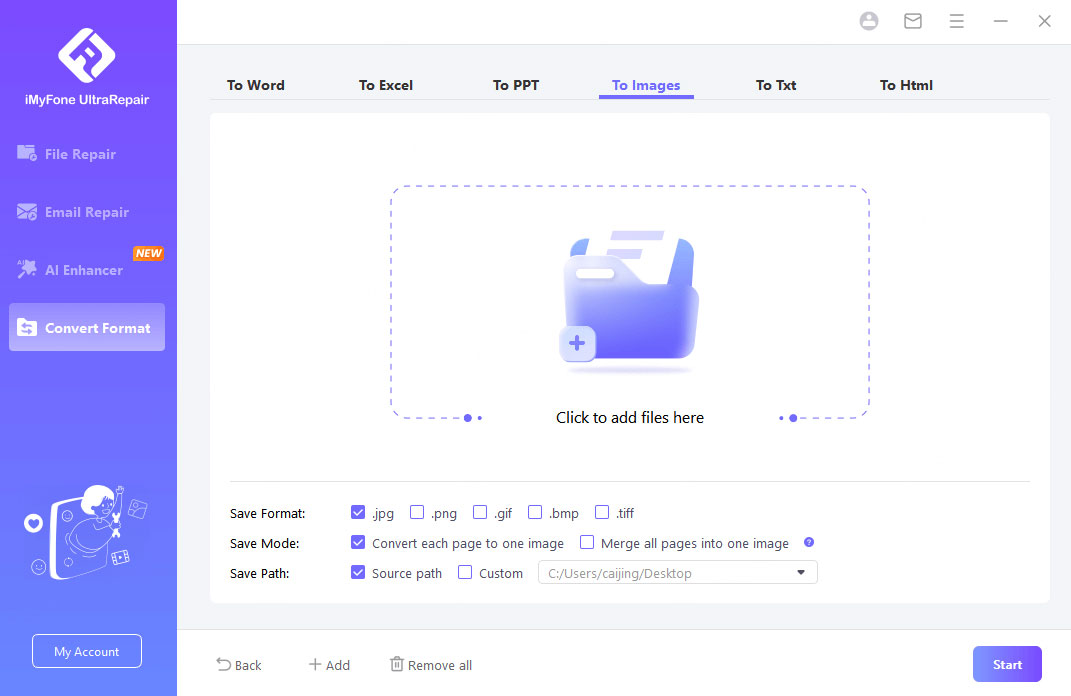Go Back using the bottom button
Viewport: 1071px width, 696px height.
[239, 665]
